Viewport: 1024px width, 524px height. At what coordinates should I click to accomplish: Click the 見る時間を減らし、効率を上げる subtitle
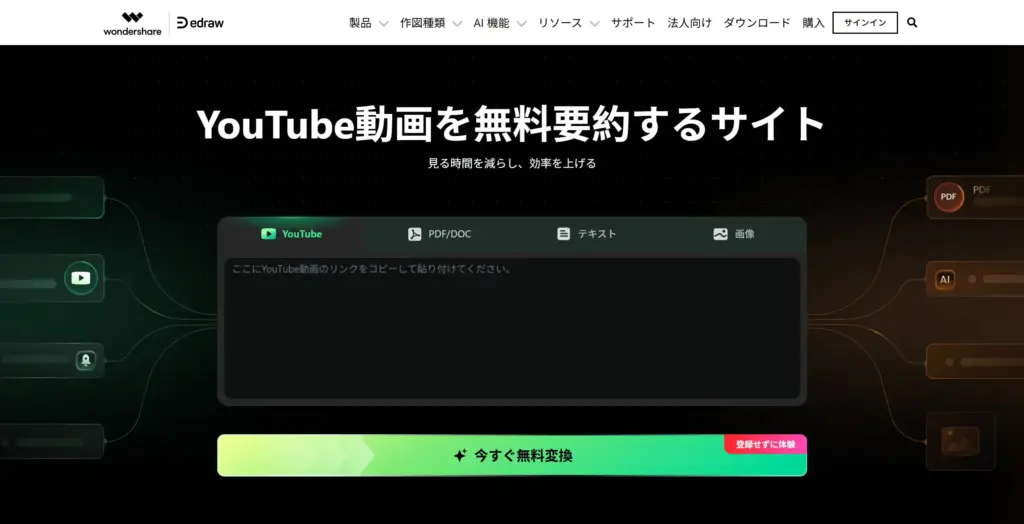(x=512, y=163)
